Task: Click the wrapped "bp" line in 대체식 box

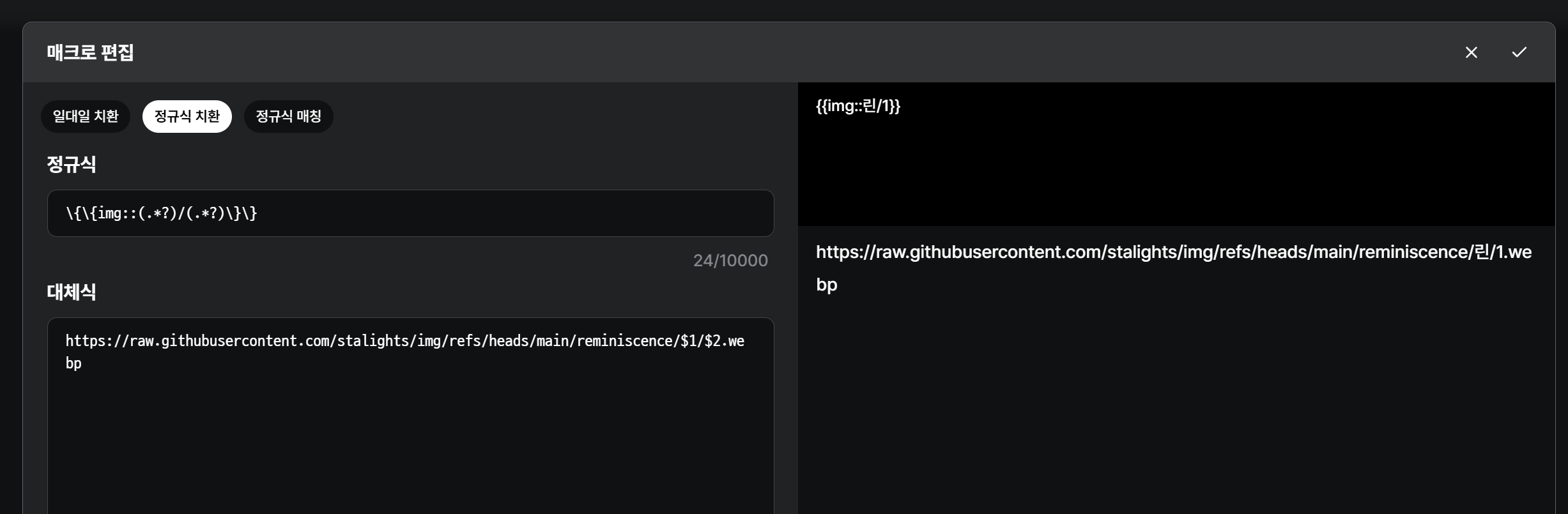Action: pyautogui.click(x=73, y=363)
